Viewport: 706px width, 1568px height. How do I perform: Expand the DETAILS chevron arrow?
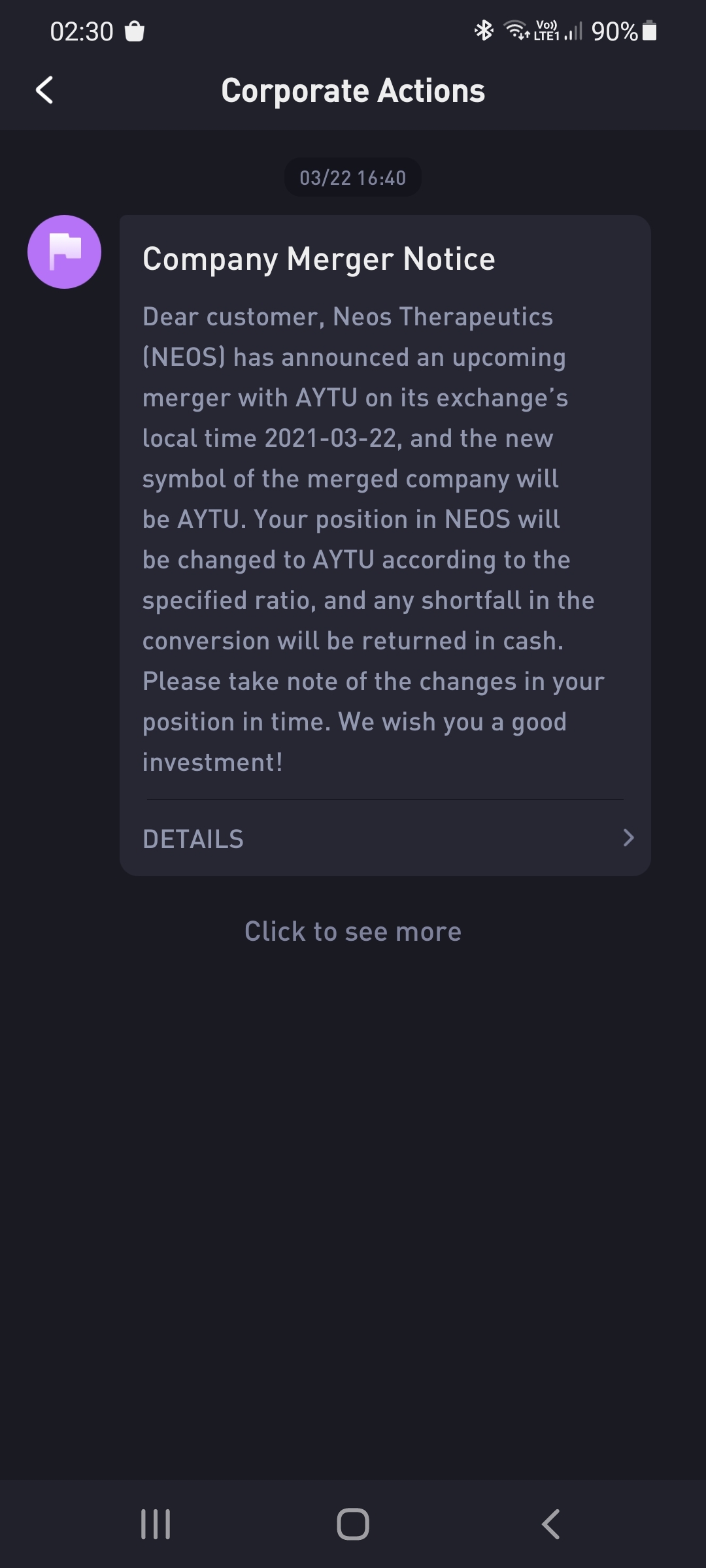click(628, 838)
